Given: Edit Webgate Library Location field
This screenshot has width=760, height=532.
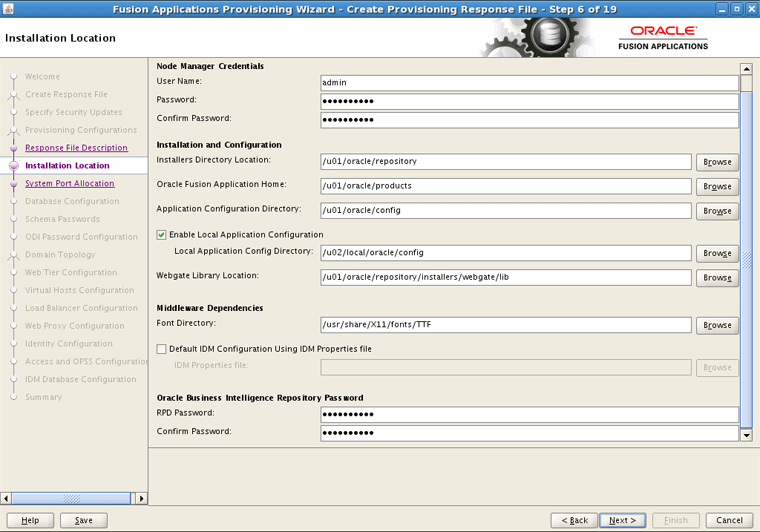Looking at the screenshot, I should click(x=506, y=278).
